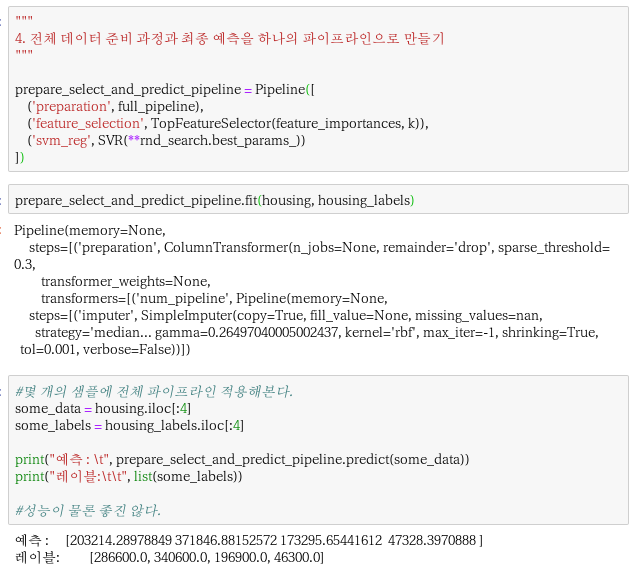Image resolution: width=639 pixels, height=577 pixels.
Task: Click the print line with list(some_labels)
Action: click(128, 477)
